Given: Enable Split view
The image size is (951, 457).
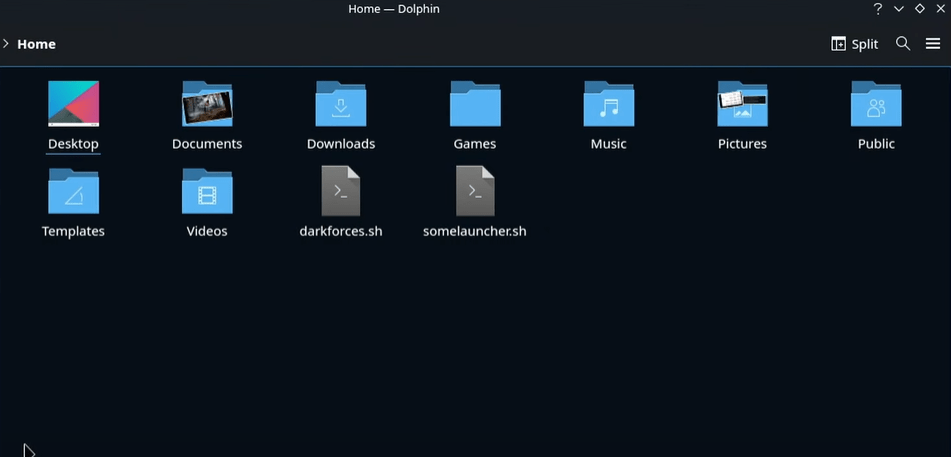Looking at the screenshot, I should pos(855,44).
